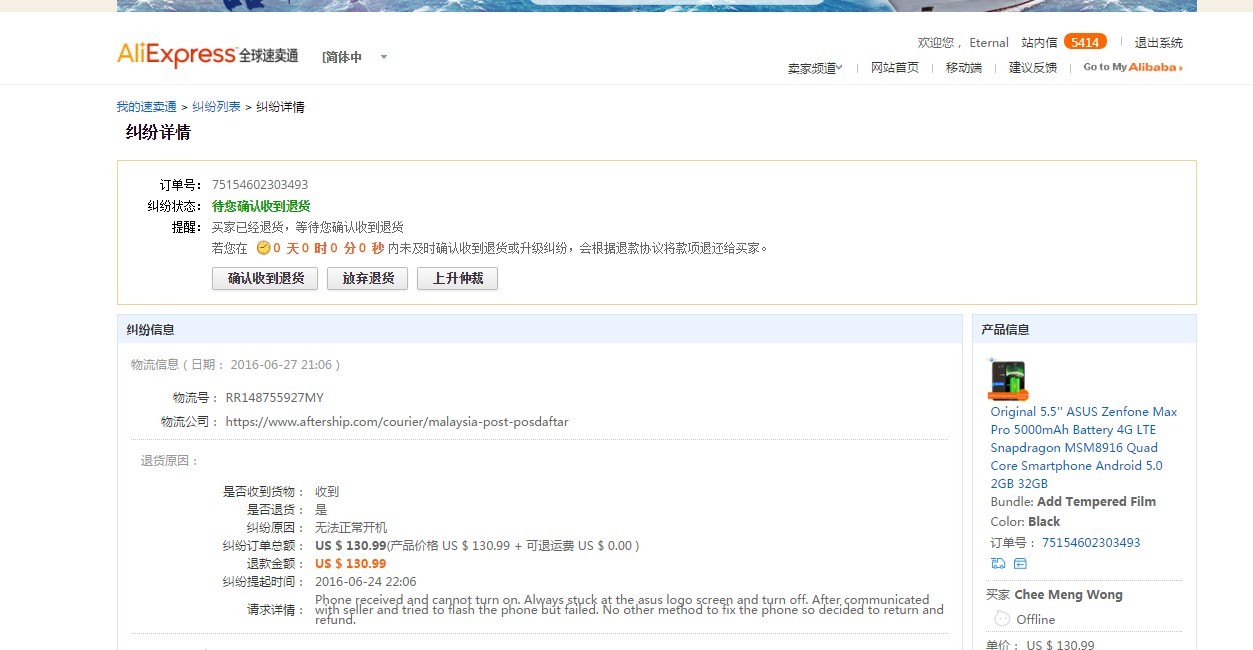Click the 确认收到退货 button

tap(264, 279)
